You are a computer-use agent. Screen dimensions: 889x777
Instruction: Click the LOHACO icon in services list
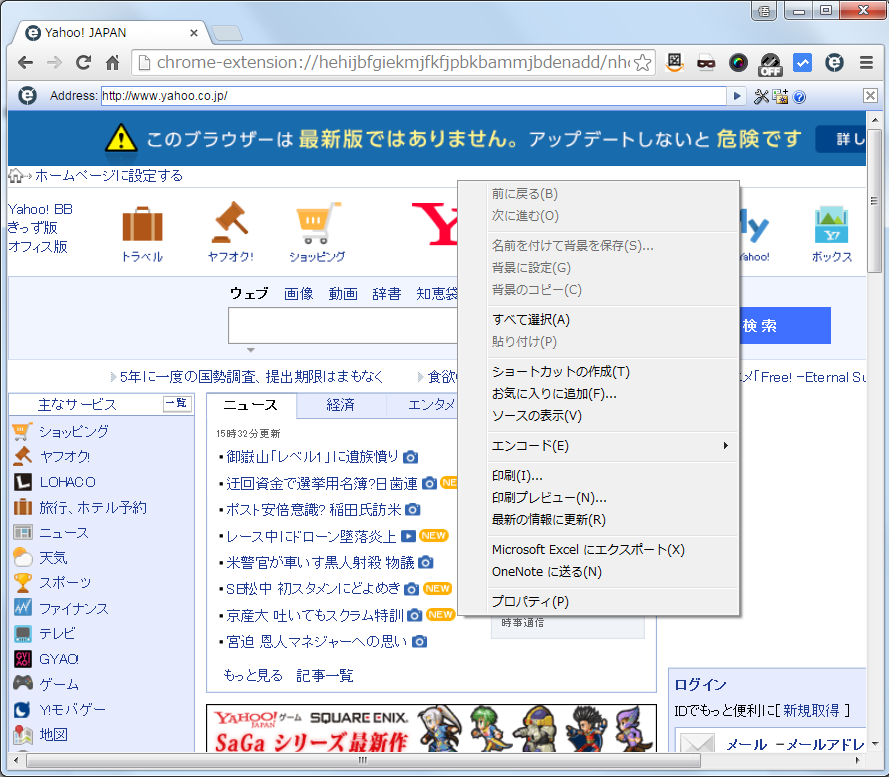(23, 482)
